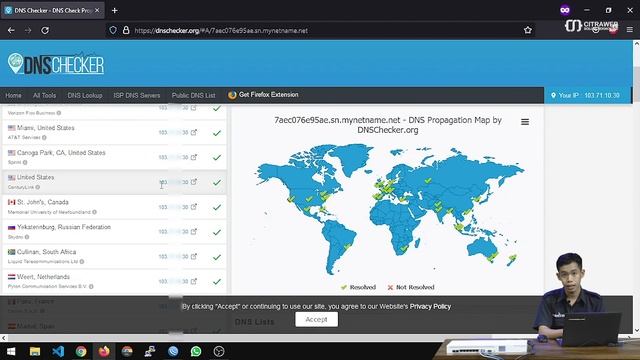This screenshot has height=360, width=640.
Task: Close the DNS Checker browser tab
Action: click(97, 10)
